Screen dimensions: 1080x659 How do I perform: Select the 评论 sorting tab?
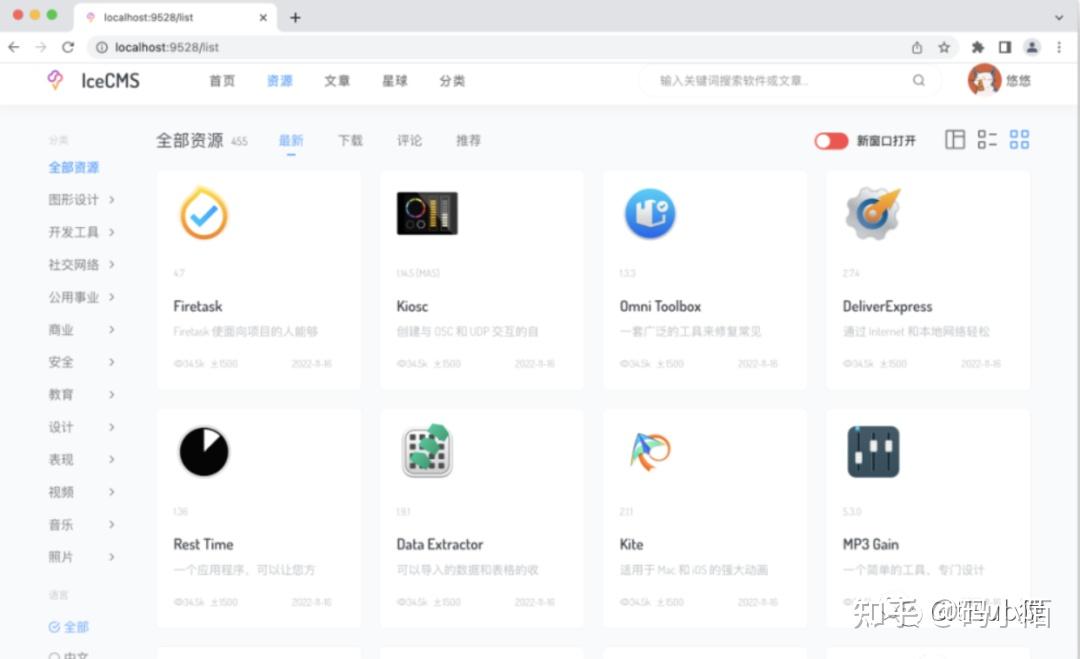point(409,140)
